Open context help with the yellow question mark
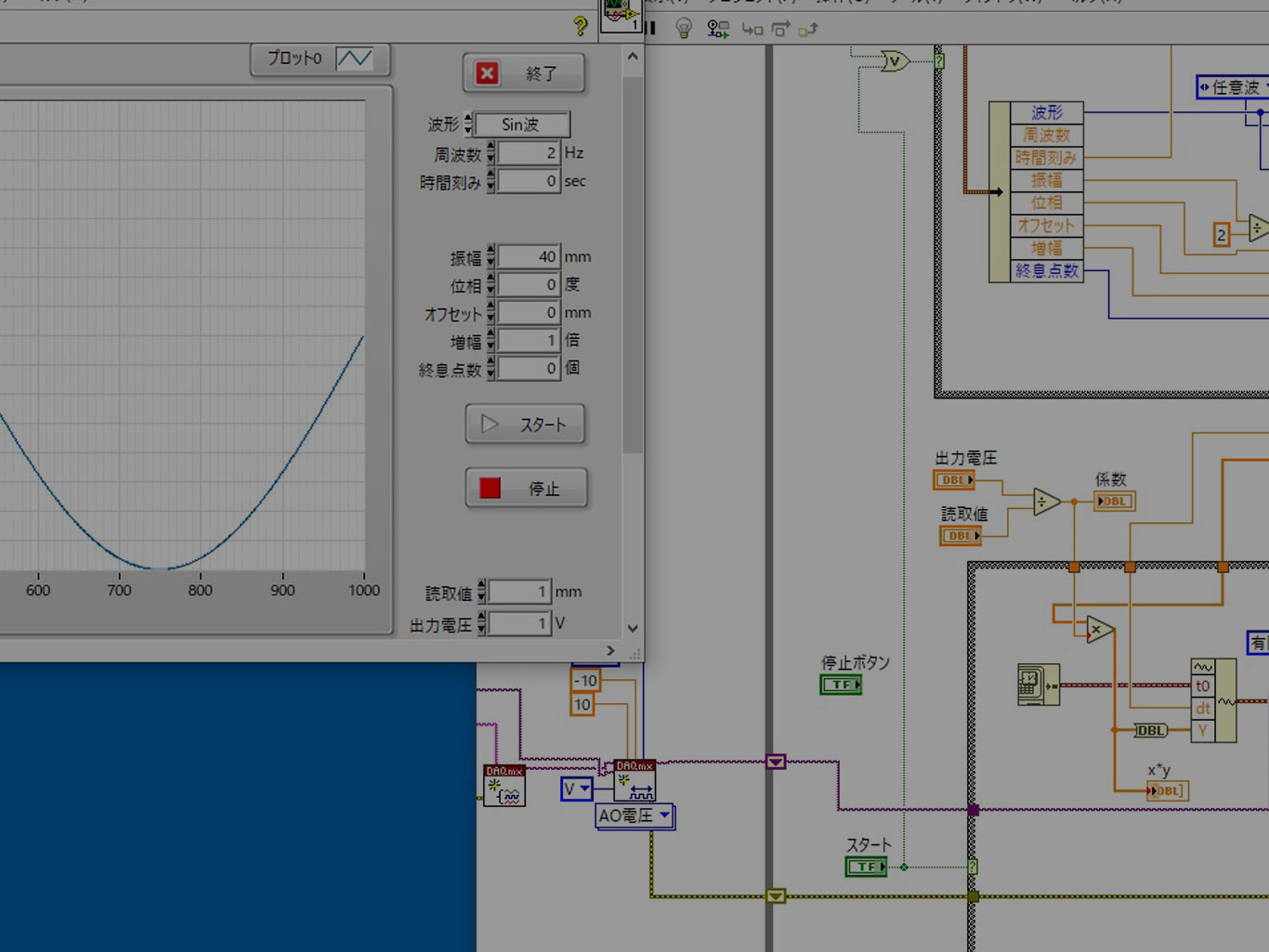 (x=581, y=26)
